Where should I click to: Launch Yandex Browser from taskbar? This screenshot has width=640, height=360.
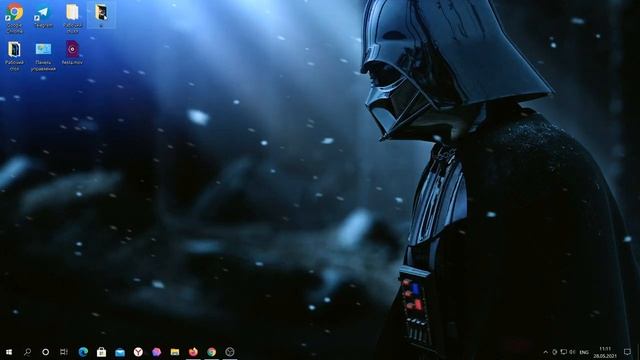(138, 352)
